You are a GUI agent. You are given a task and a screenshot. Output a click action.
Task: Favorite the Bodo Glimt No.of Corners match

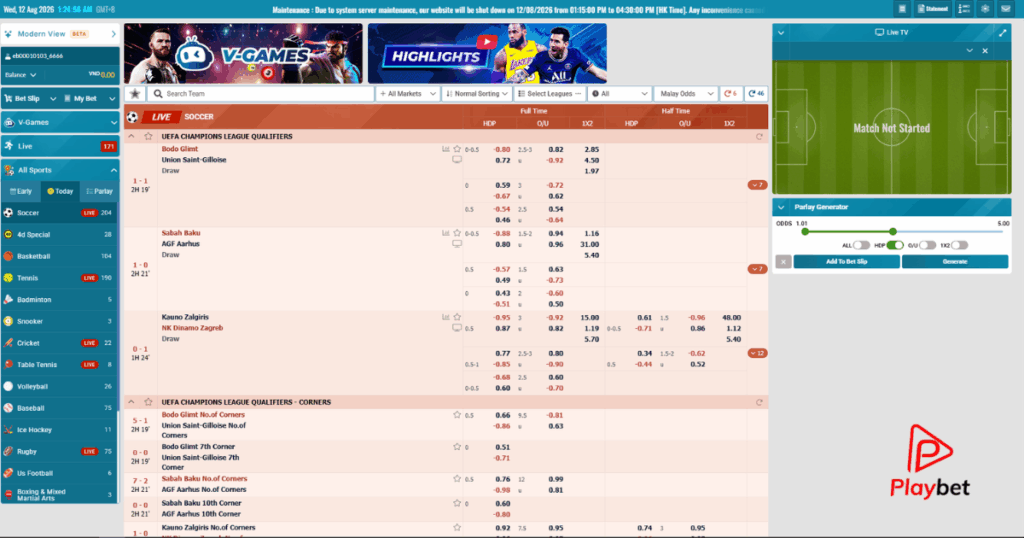tap(457, 415)
